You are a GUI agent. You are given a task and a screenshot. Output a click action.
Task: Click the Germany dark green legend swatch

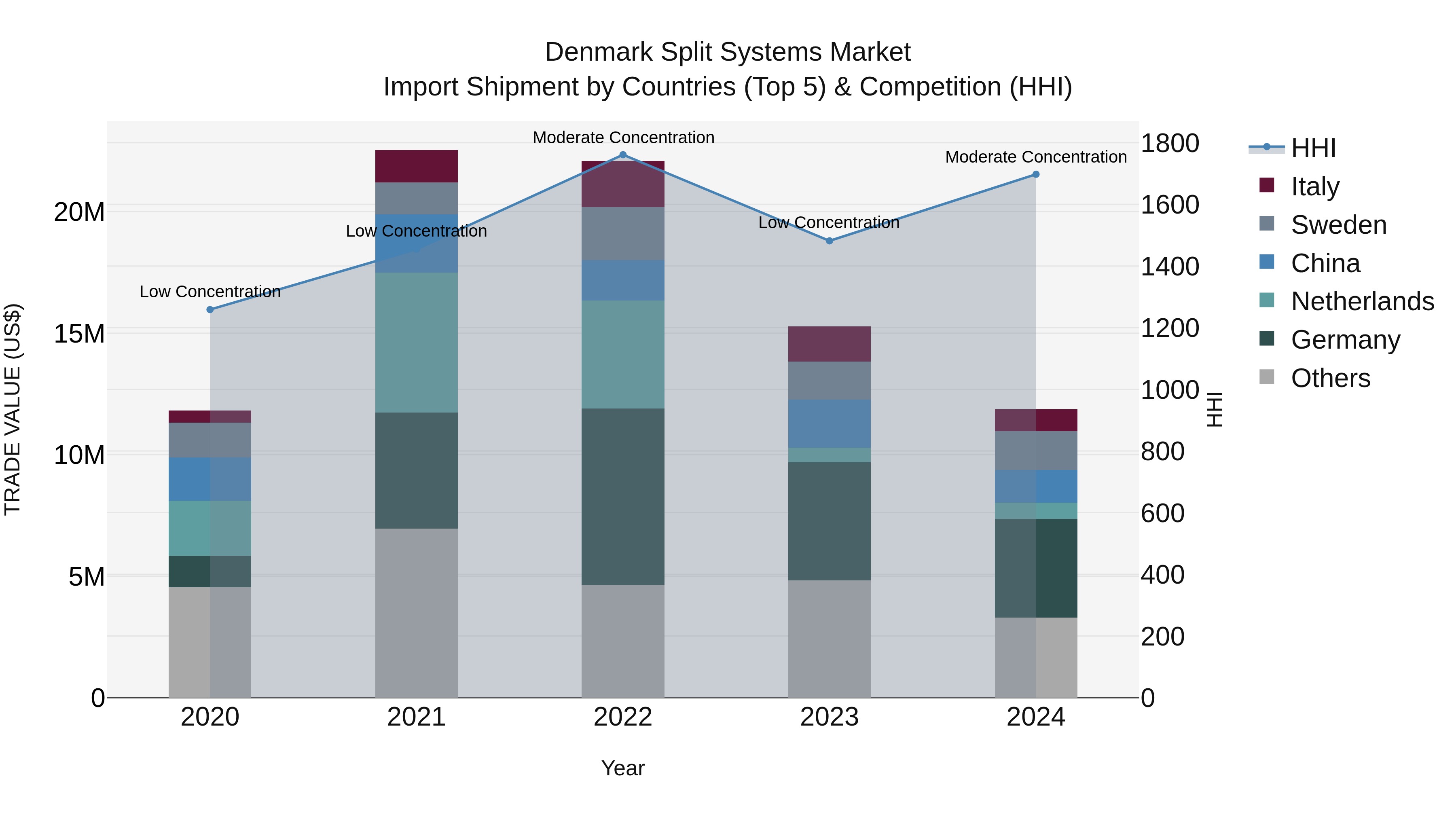(1267, 339)
